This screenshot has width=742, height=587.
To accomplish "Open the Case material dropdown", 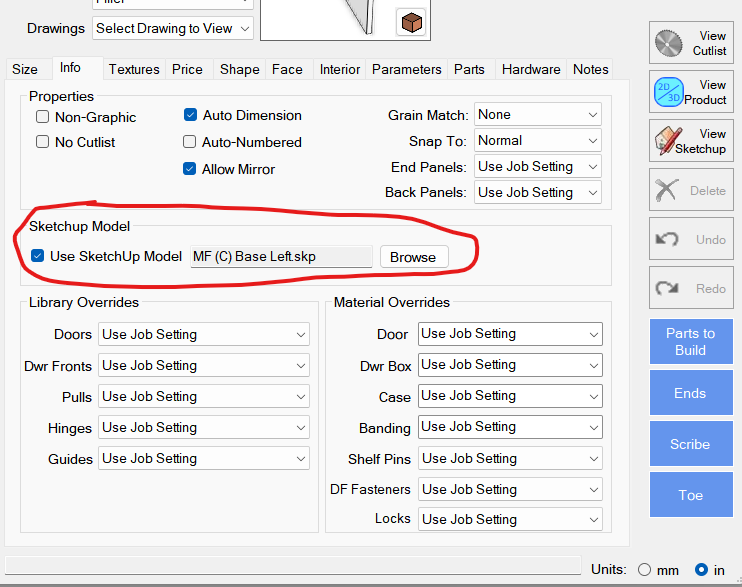I will [x=510, y=396].
